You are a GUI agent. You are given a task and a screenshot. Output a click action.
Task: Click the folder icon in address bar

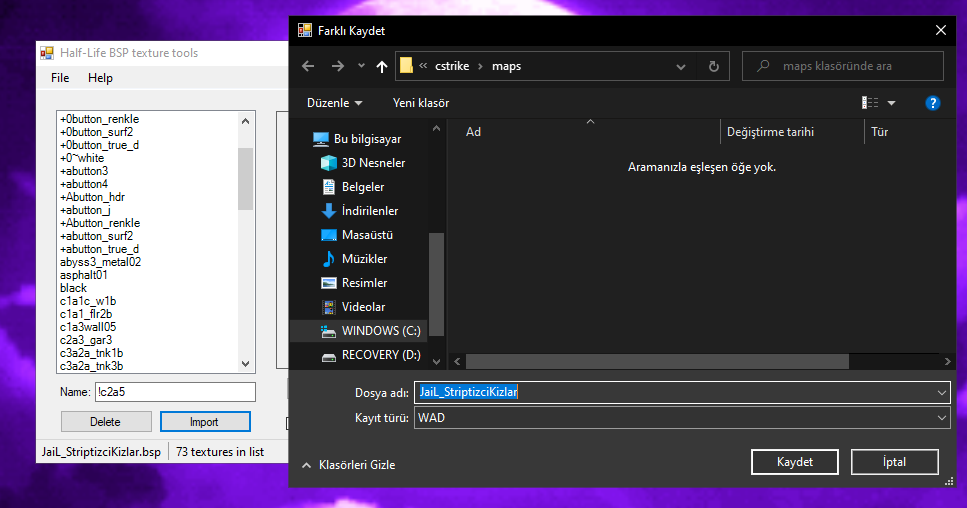click(406, 65)
